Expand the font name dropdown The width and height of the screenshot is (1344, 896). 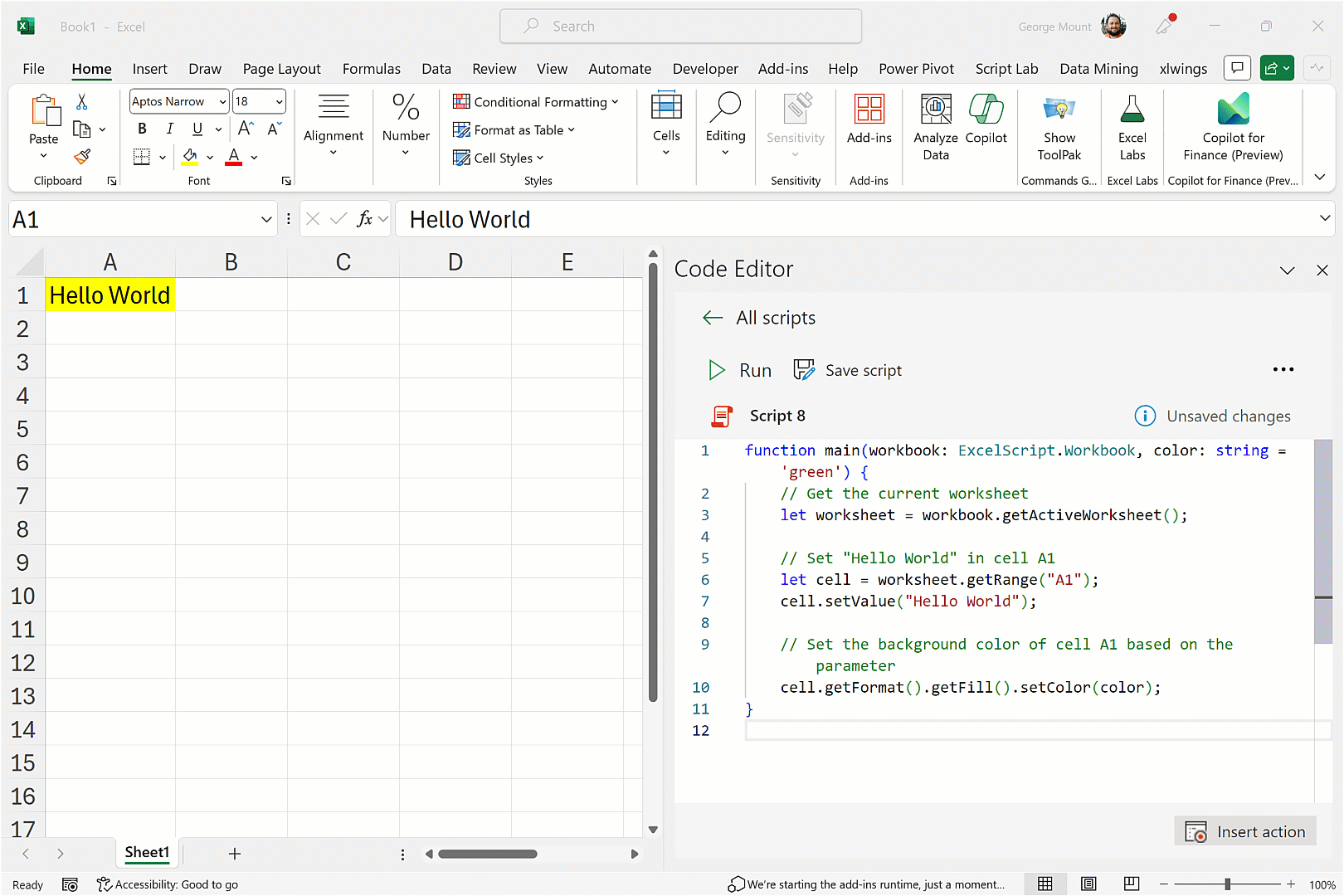pyautogui.click(x=222, y=102)
